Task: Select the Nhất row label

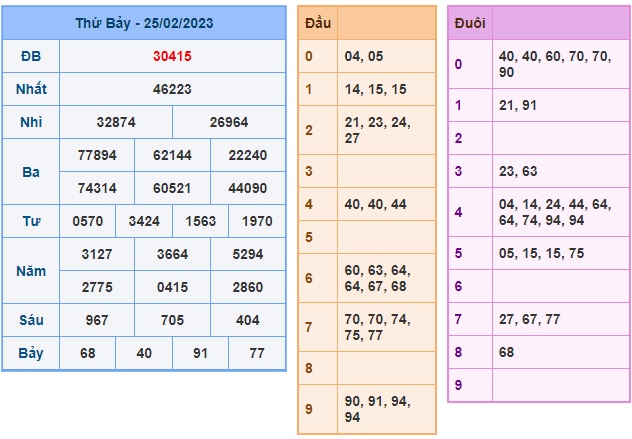Action: tap(31, 89)
